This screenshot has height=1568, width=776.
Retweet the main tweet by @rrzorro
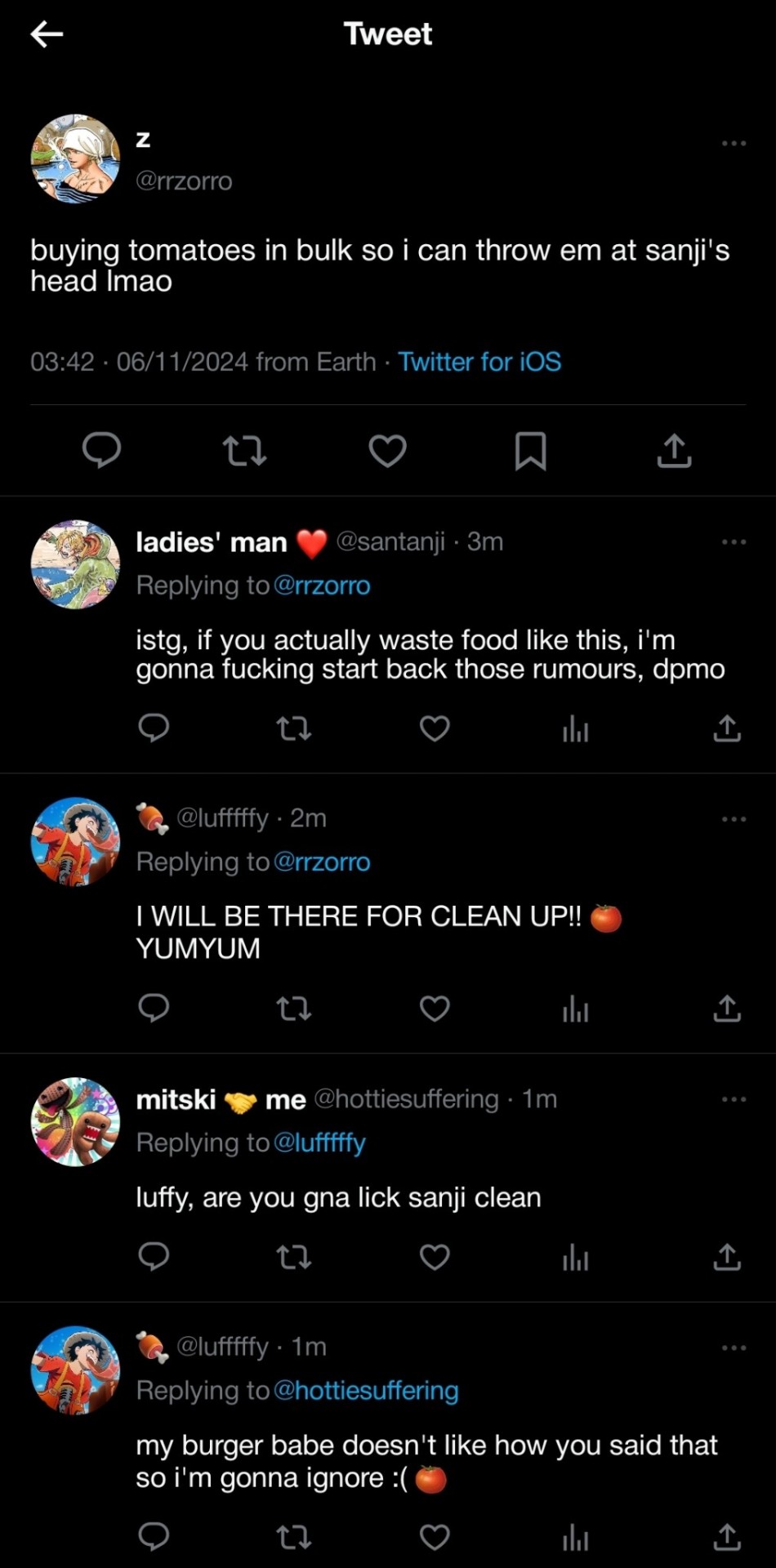pos(244,451)
